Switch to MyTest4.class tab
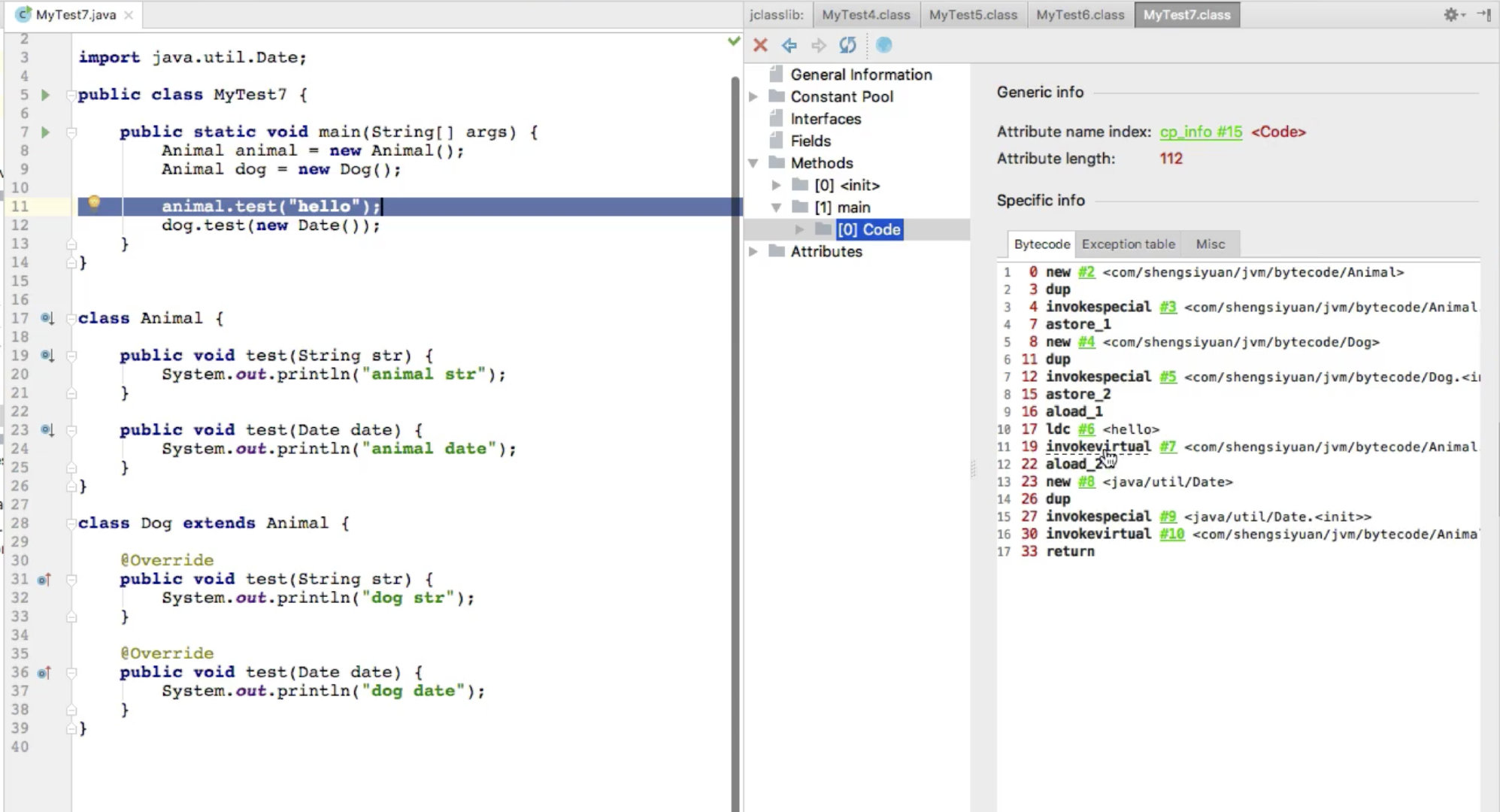1500x812 pixels. pyautogui.click(x=865, y=15)
